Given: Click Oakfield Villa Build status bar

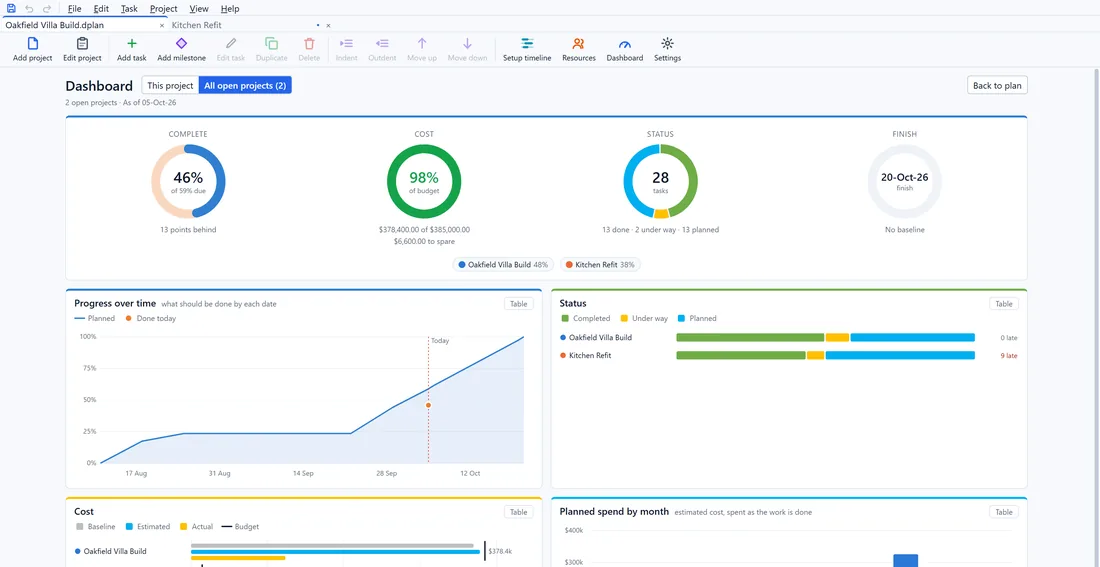Looking at the screenshot, I should pyautogui.click(x=825, y=338).
